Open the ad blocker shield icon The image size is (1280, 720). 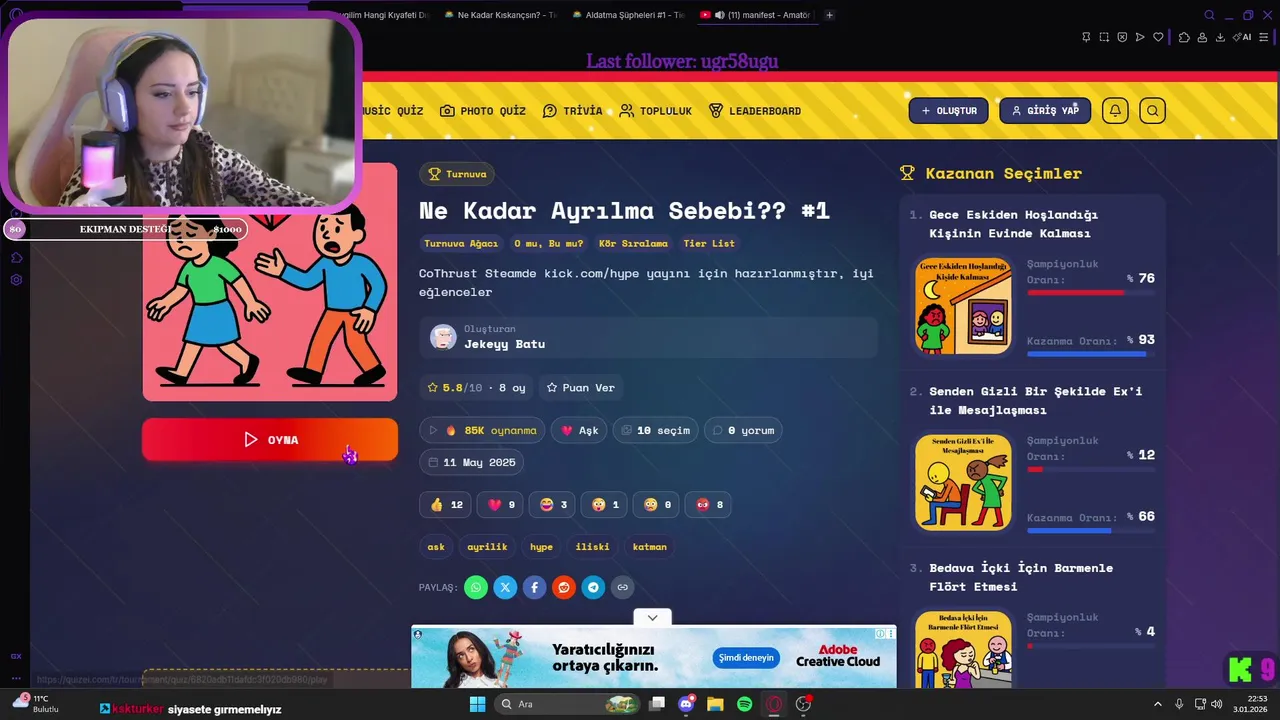[x=1122, y=37]
